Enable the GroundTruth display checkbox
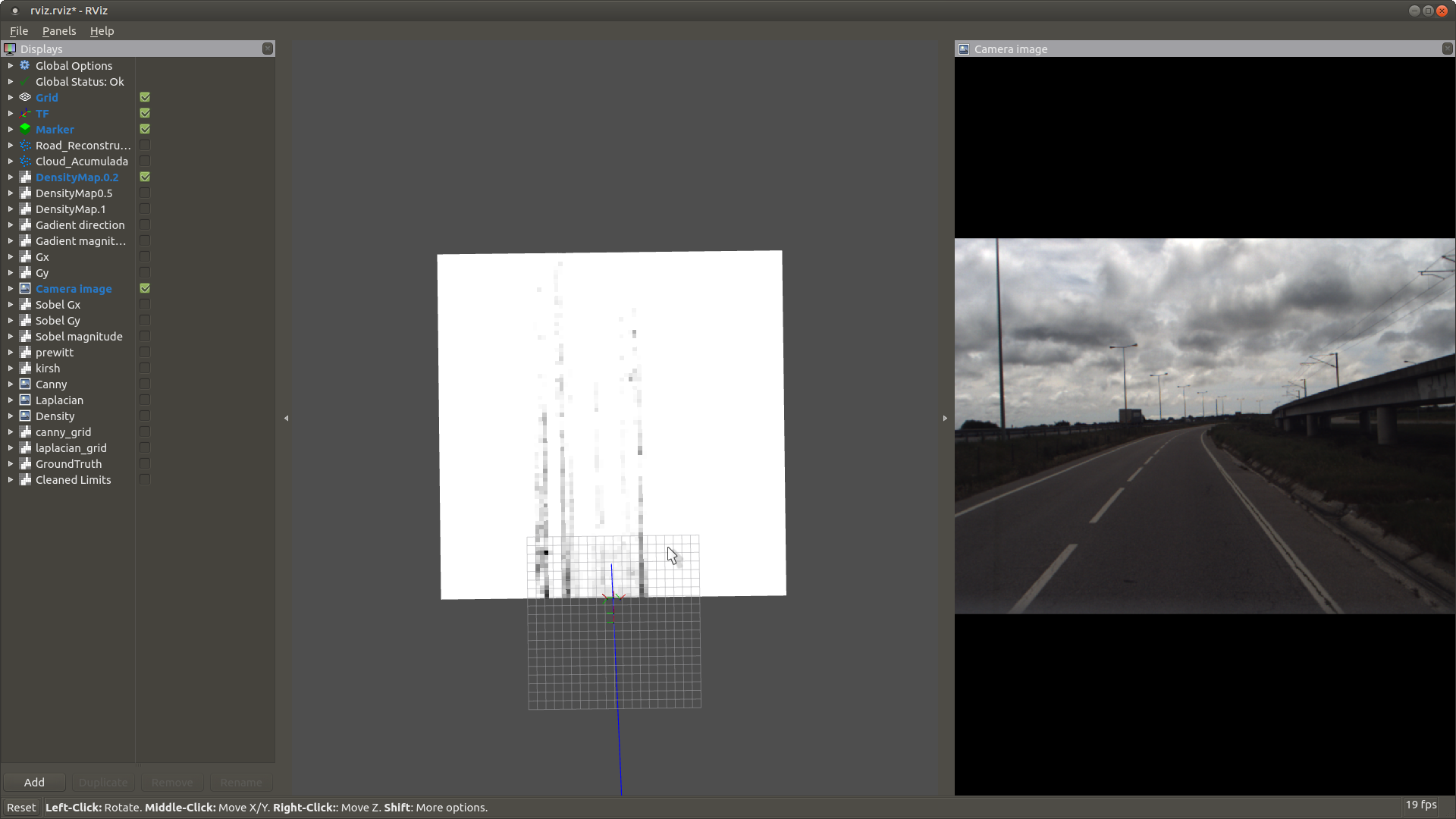 click(145, 463)
